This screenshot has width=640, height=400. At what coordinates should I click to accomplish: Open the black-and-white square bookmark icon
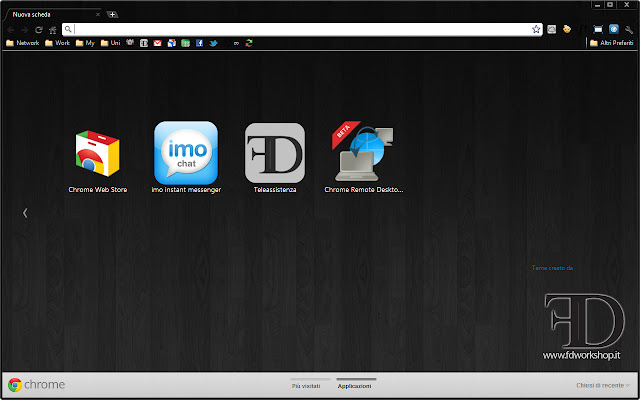(x=144, y=43)
